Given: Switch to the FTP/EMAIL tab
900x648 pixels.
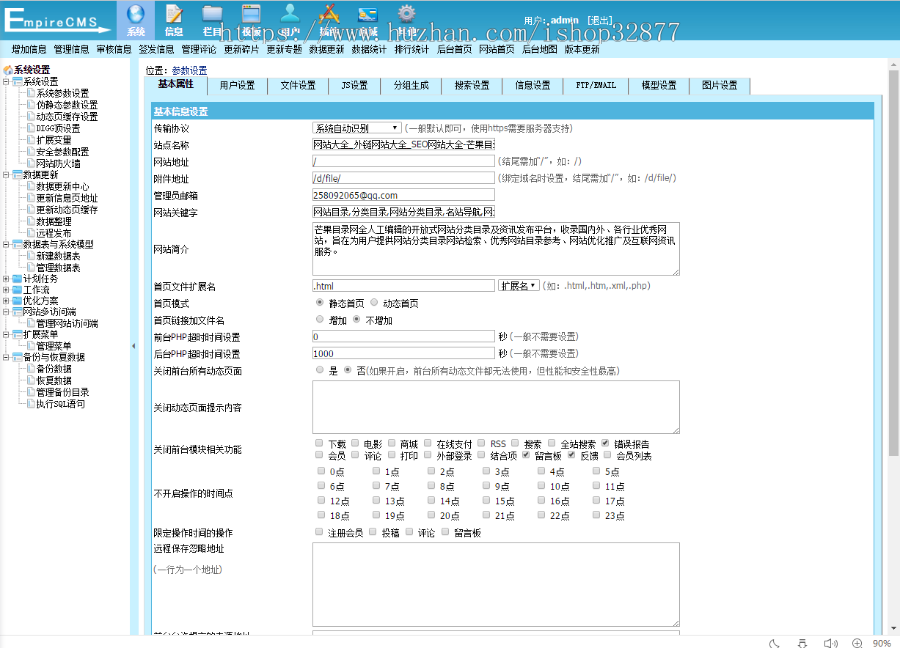Looking at the screenshot, I should click(x=596, y=86).
